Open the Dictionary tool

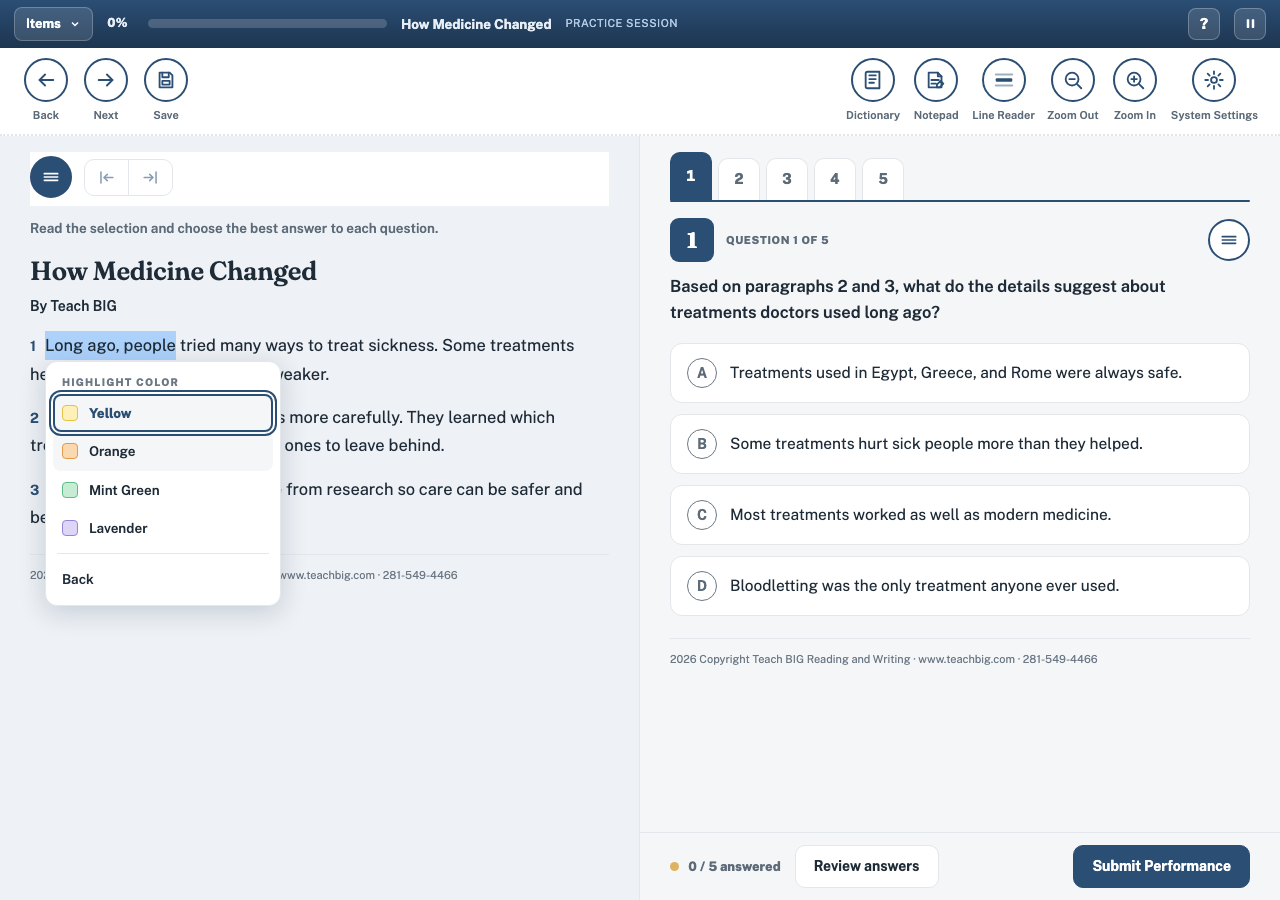pyautogui.click(x=873, y=80)
